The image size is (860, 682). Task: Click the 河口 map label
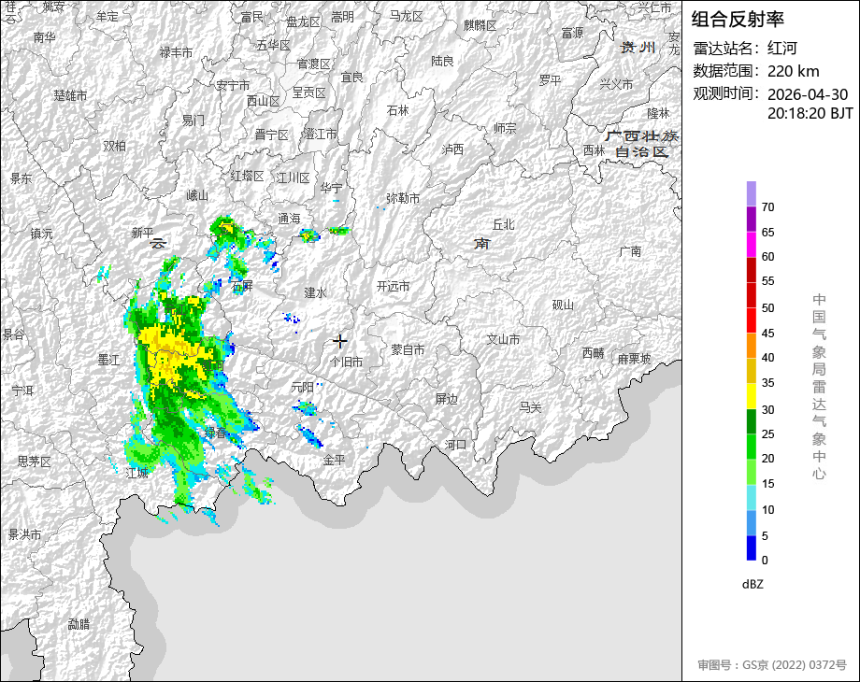[x=456, y=444]
